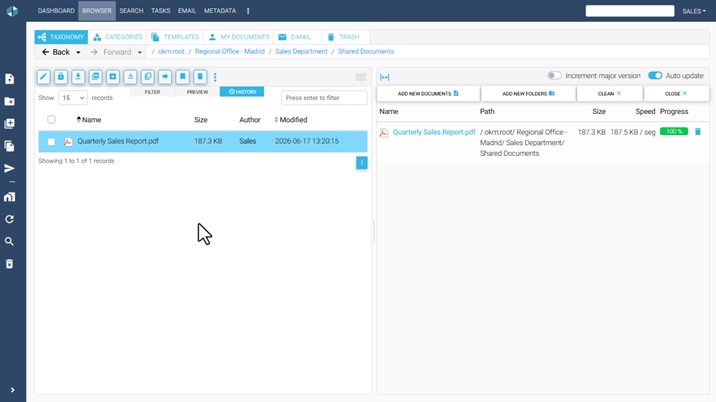The image size is (716, 402).
Task: Sort the file list by Name column
Action: pyautogui.click(x=89, y=120)
